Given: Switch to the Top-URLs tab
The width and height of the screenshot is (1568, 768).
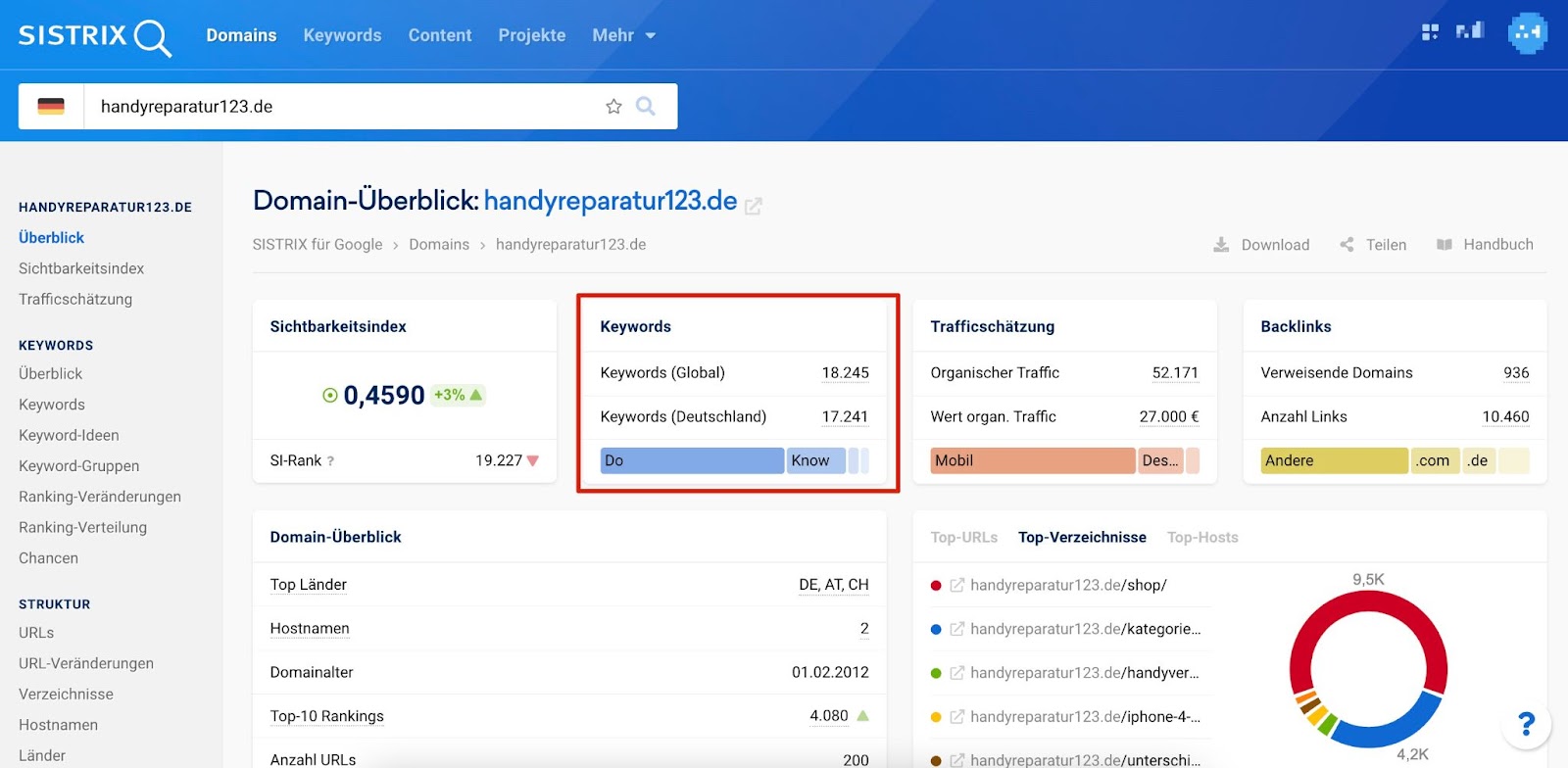Looking at the screenshot, I should click(964, 538).
